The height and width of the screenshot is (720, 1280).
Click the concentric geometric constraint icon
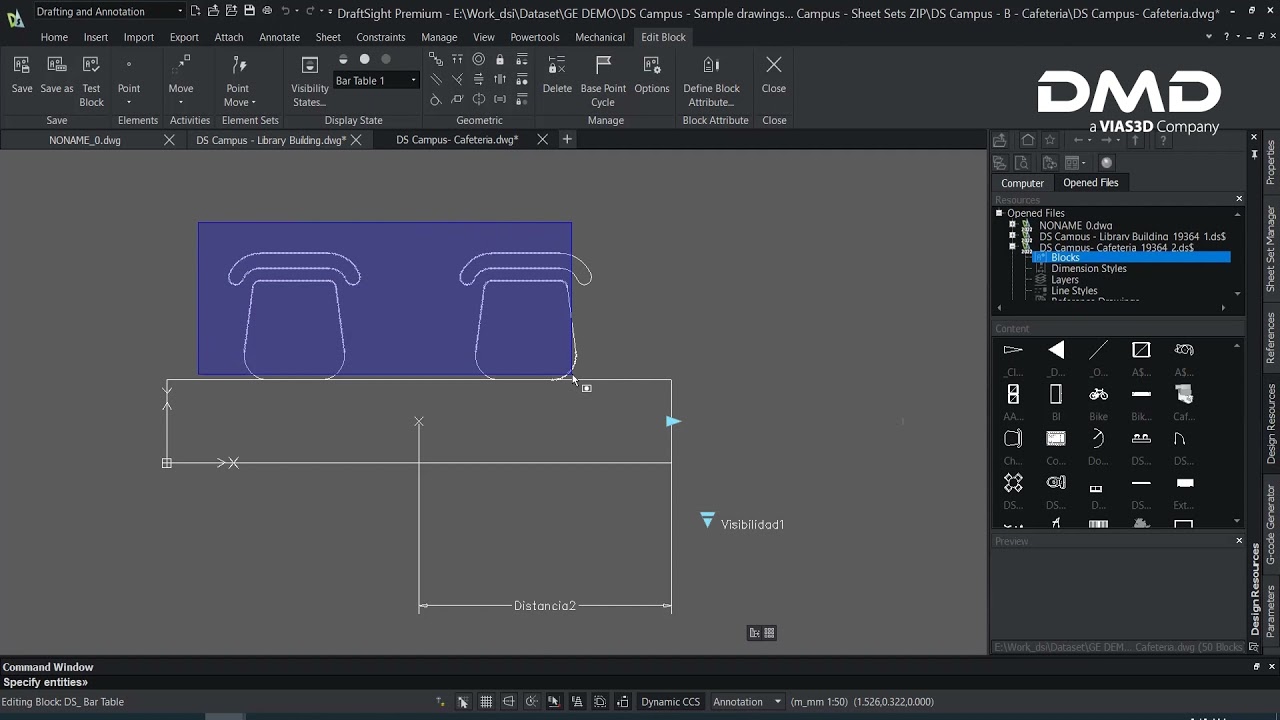tap(478, 60)
